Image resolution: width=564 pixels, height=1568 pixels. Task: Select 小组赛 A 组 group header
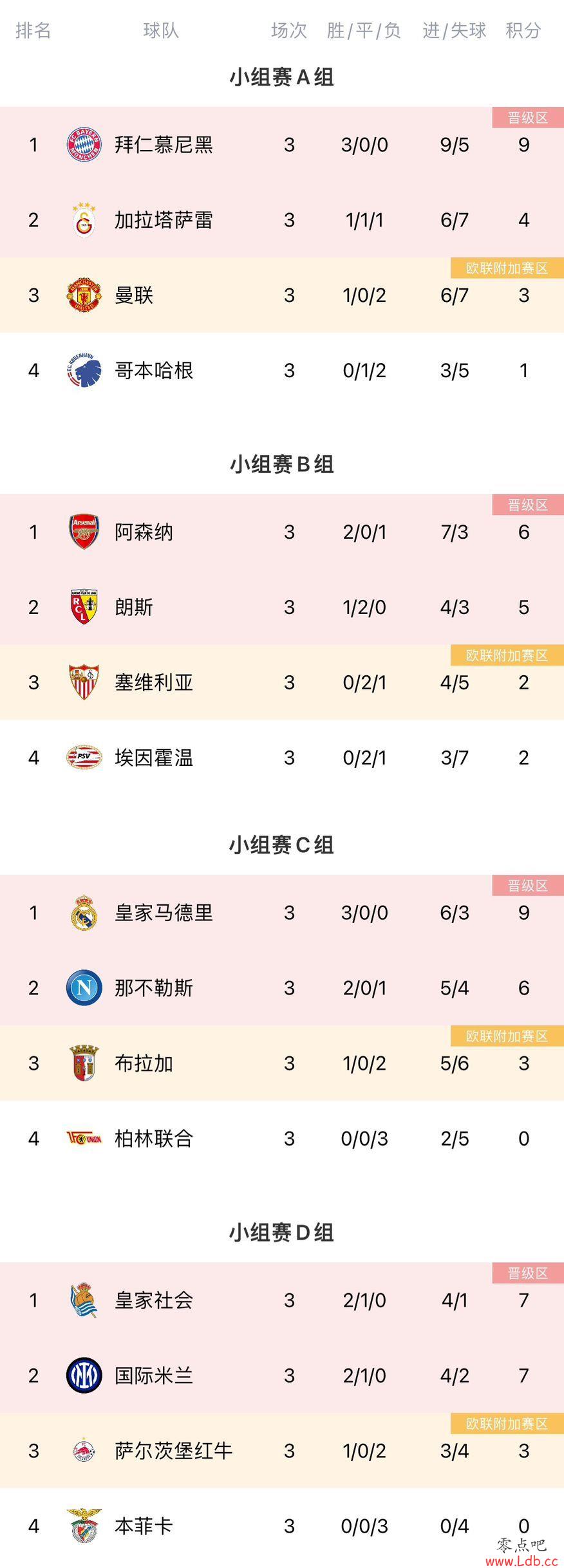282,77
